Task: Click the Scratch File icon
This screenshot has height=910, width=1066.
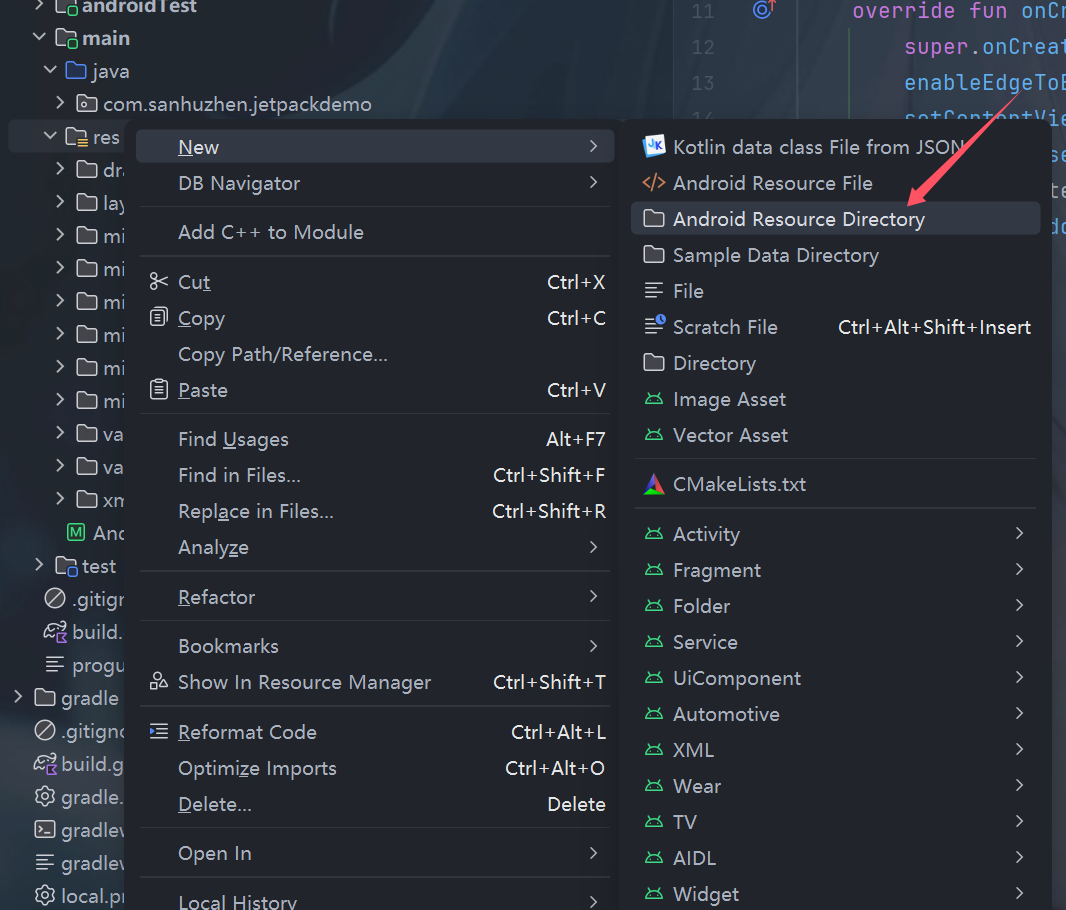Action: click(x=654, y=327)
